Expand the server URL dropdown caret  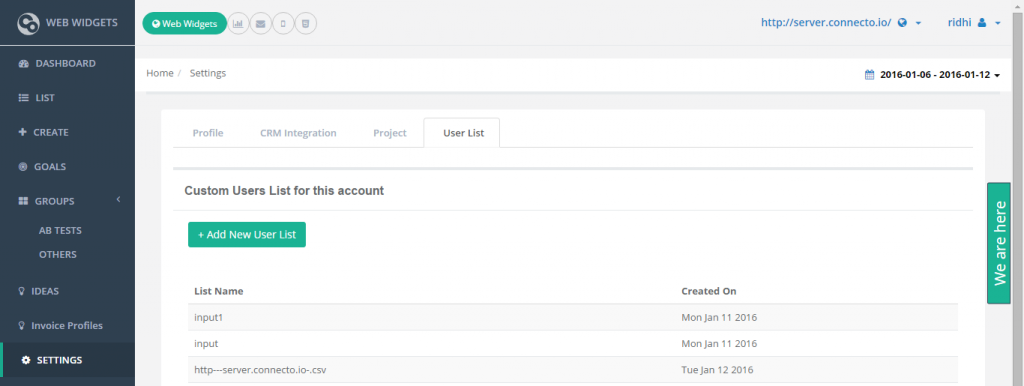click(x=918, y=23)
